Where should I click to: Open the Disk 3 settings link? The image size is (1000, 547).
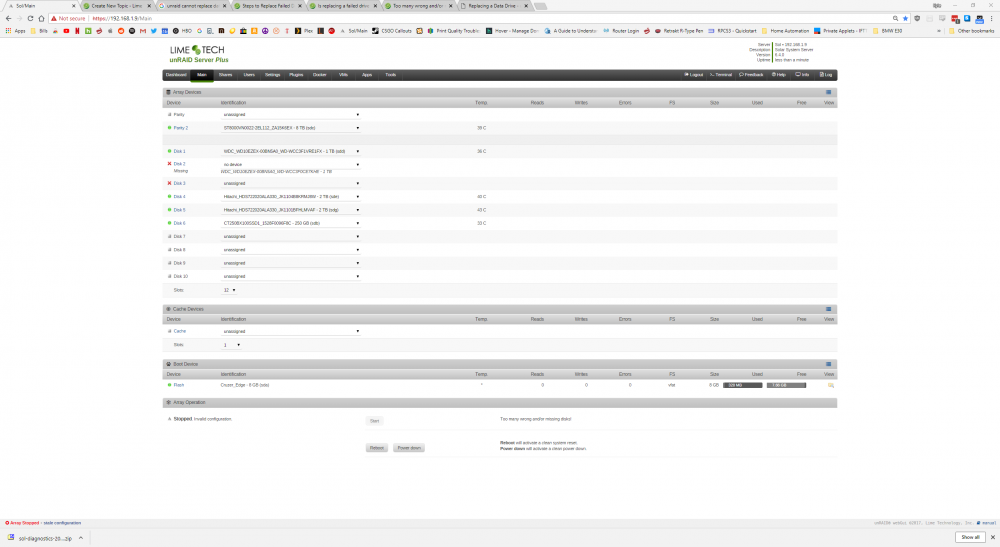pyautogui.click(x=179, y=184)
